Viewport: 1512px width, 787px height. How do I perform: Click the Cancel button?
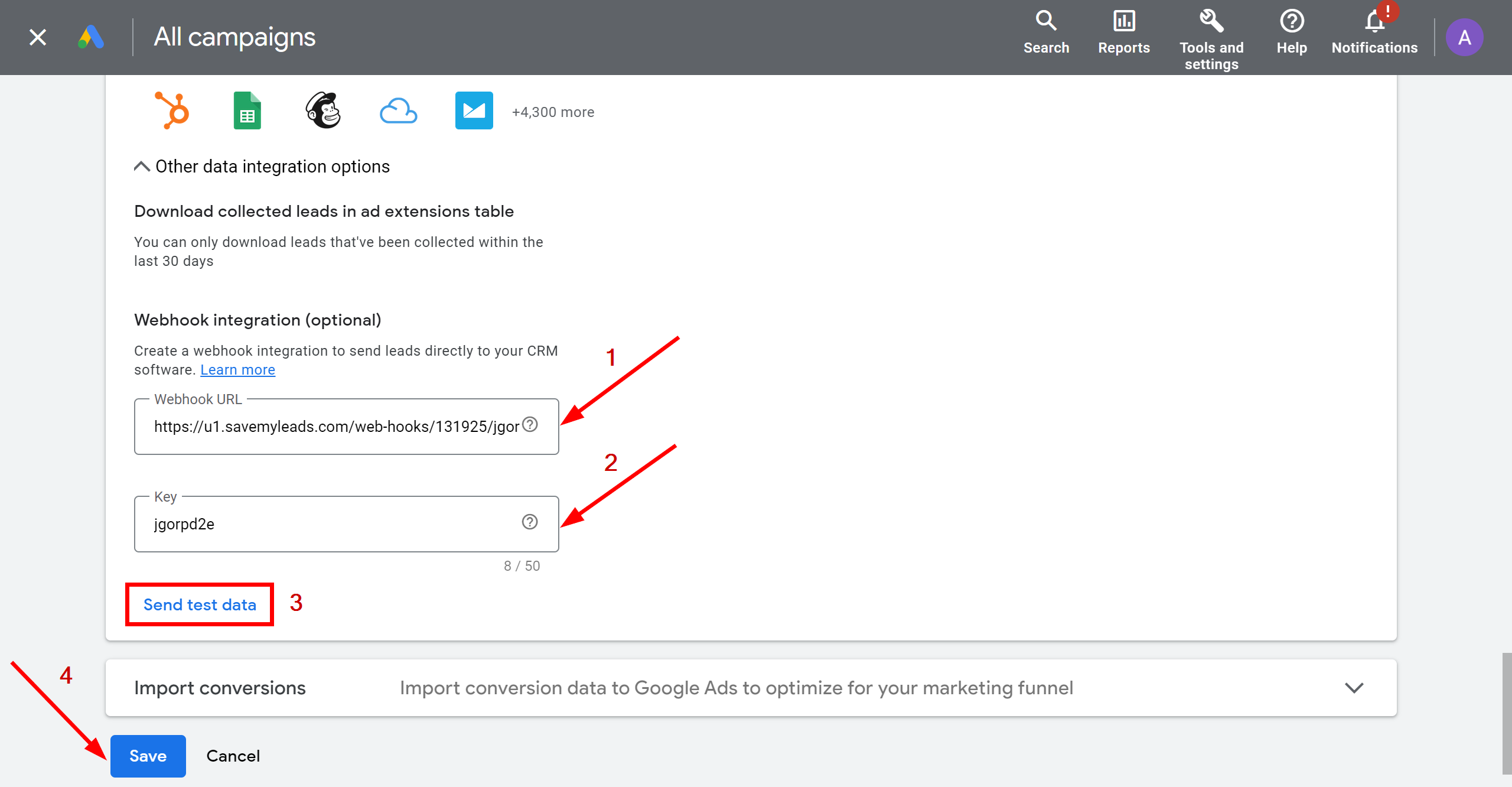(x=233, y=756)
